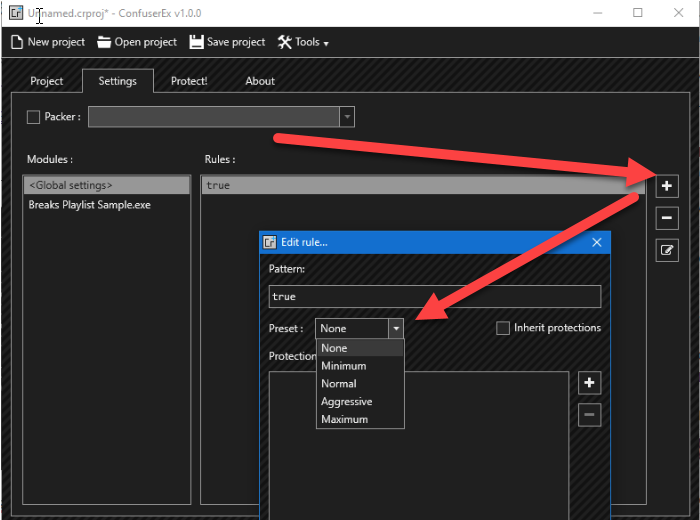Click the Edit rule dialog title icon
The image size is (700, 520).
click(270, 242)
